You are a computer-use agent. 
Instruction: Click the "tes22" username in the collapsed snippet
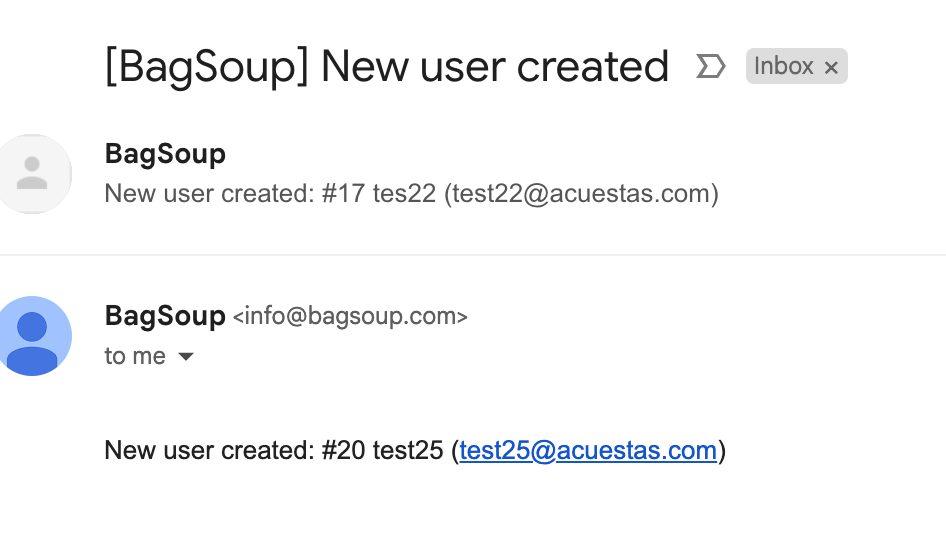coord(403,193)
